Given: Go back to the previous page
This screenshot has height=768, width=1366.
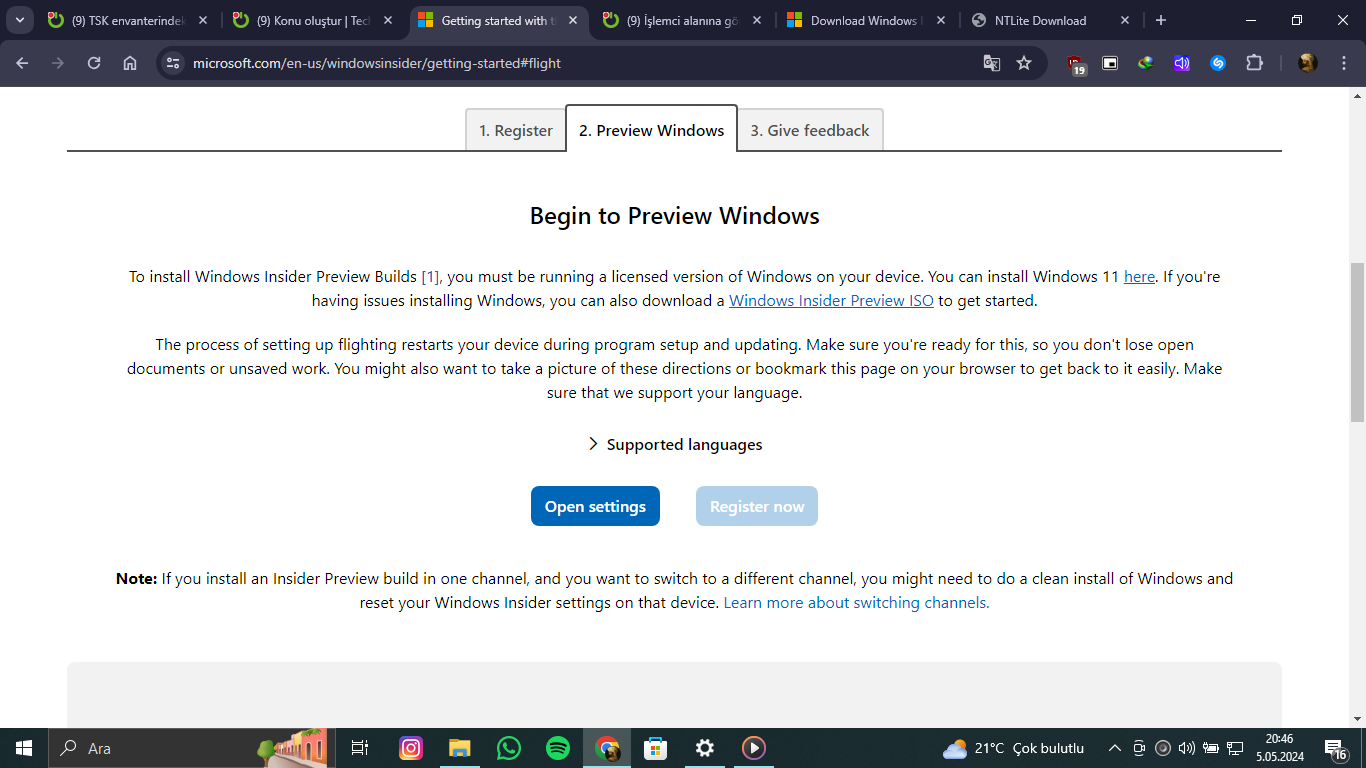Looking at the screenshot, I should (23, 63).
